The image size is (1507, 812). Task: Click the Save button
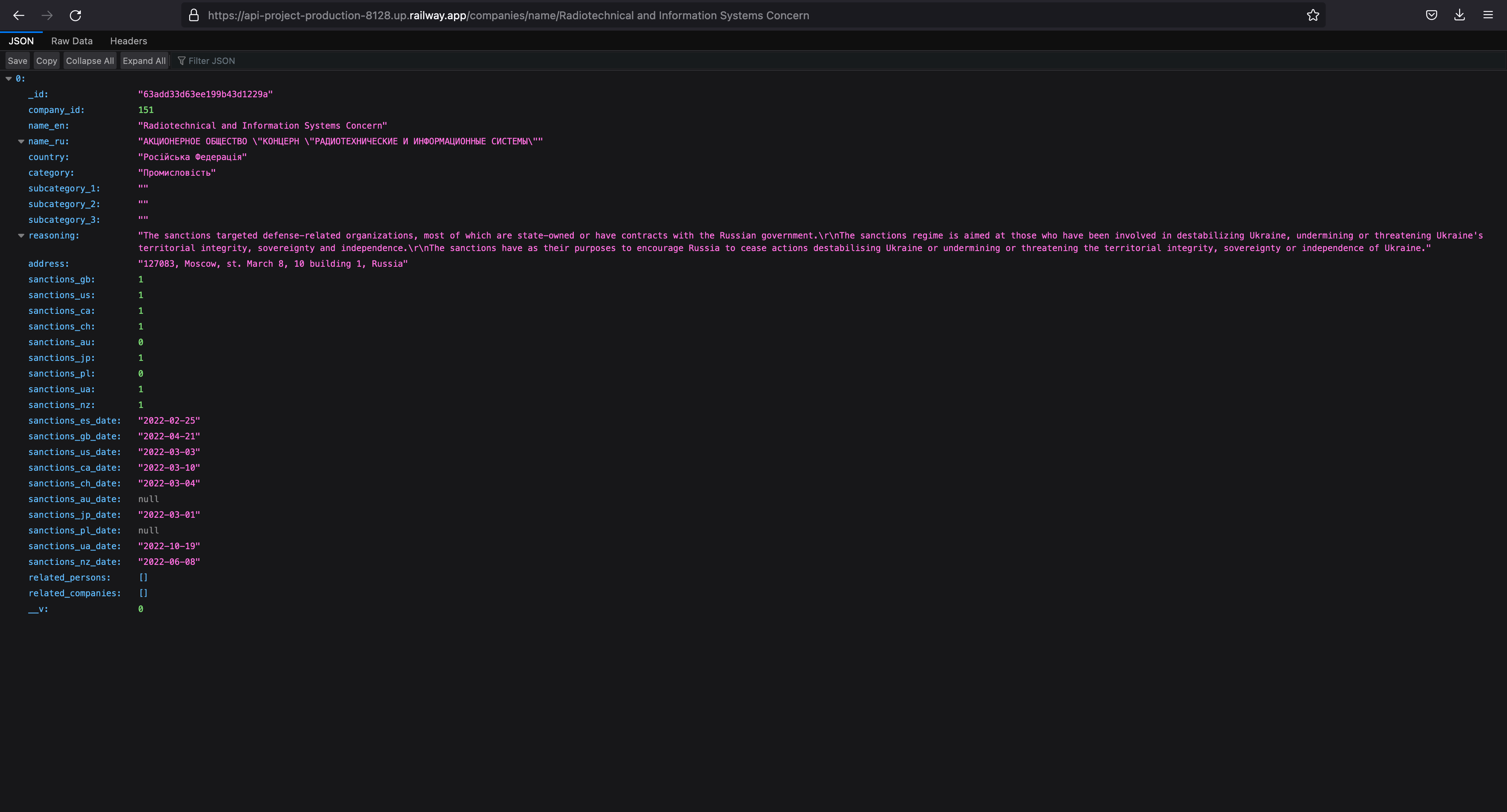(17, 61)
